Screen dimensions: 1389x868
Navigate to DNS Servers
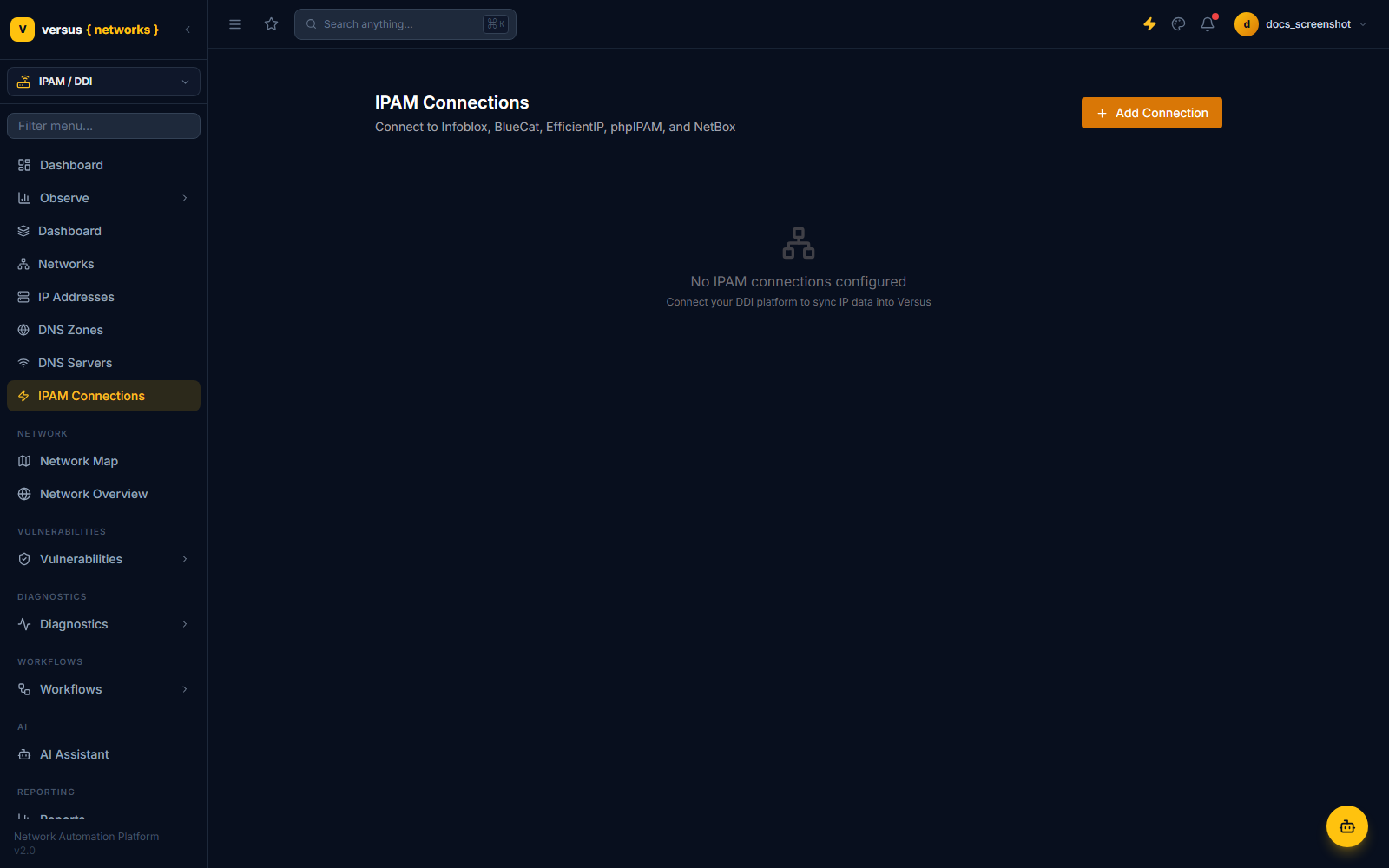click(103, 363)
